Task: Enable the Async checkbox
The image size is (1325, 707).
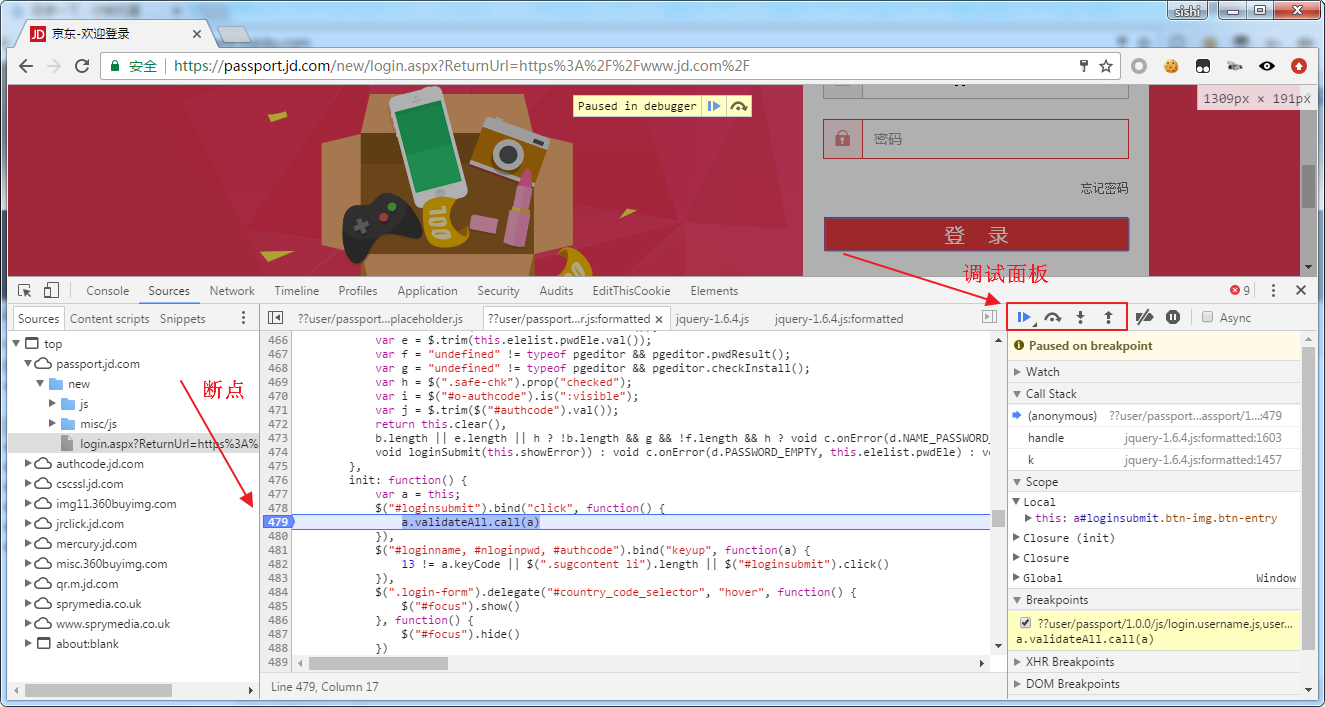Action: click(1208, 317)
